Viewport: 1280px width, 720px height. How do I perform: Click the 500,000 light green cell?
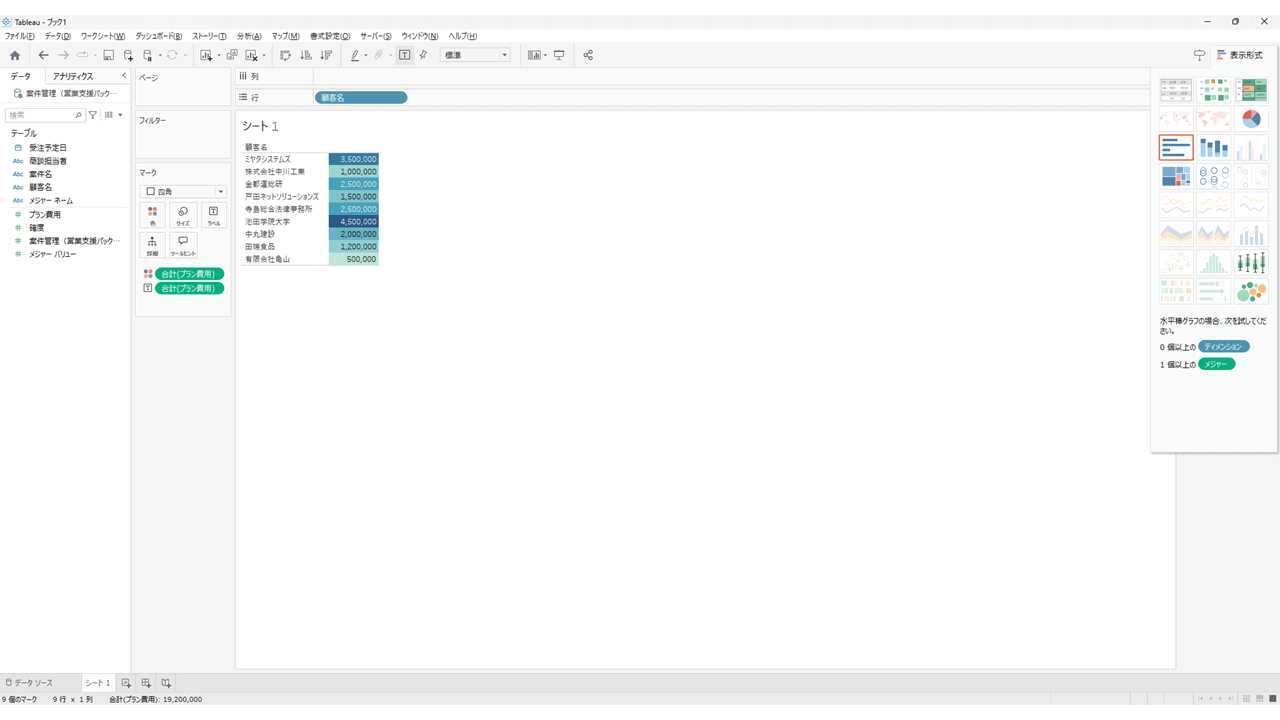tap(353, 259)
